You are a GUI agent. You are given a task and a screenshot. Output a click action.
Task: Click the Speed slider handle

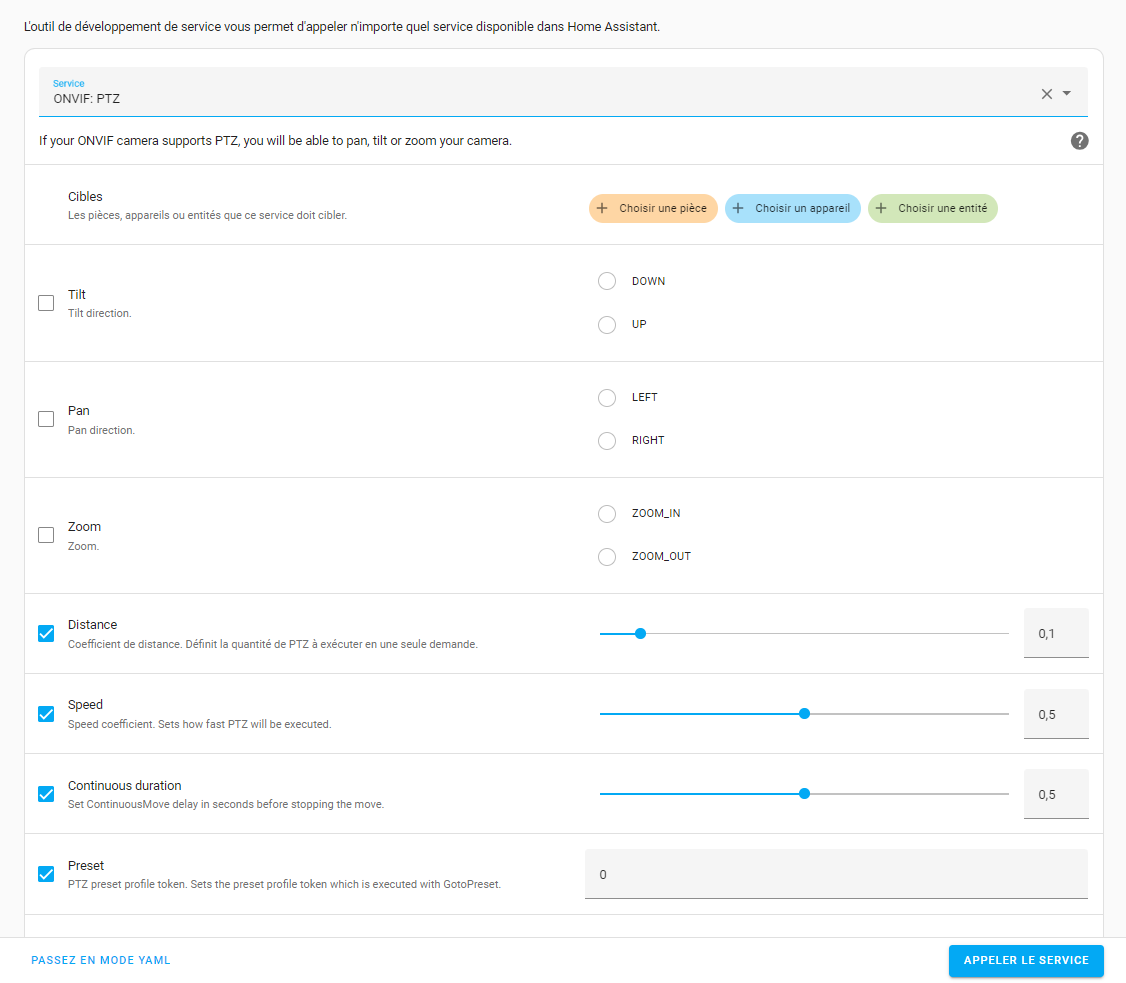click(x=804, y=714)
